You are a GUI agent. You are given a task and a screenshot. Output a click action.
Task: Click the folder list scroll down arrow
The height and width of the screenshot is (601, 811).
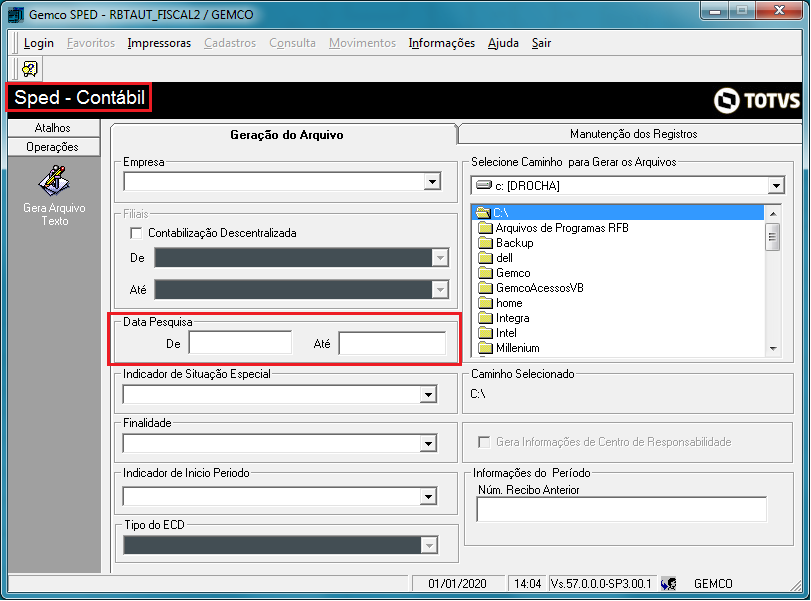click(x=773, y=349)
